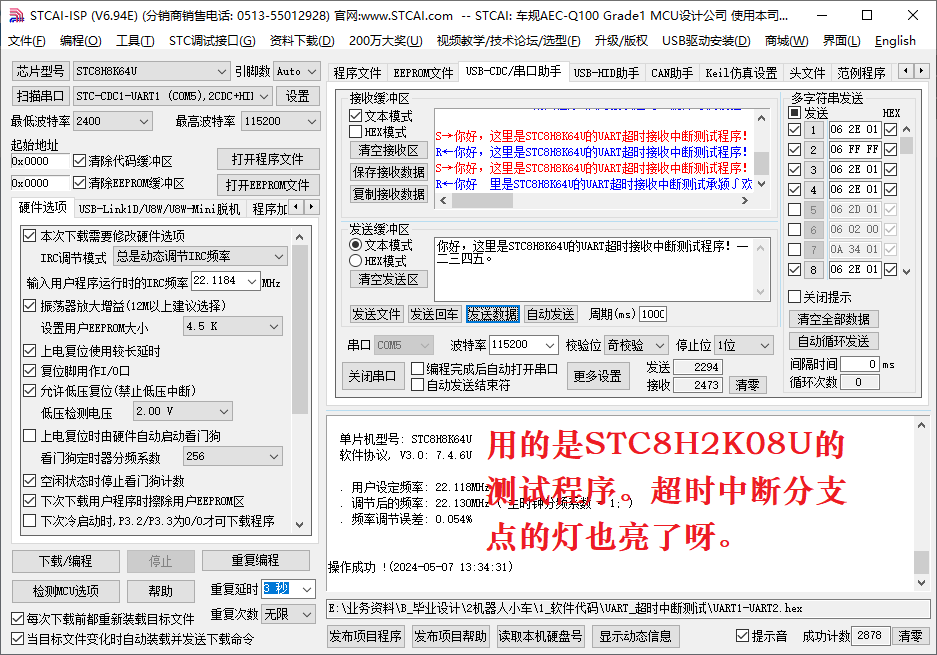This screenshot has width=937, height=655.
Task: Click the 扫描串口 button
Action: click(x=40, y=96)
